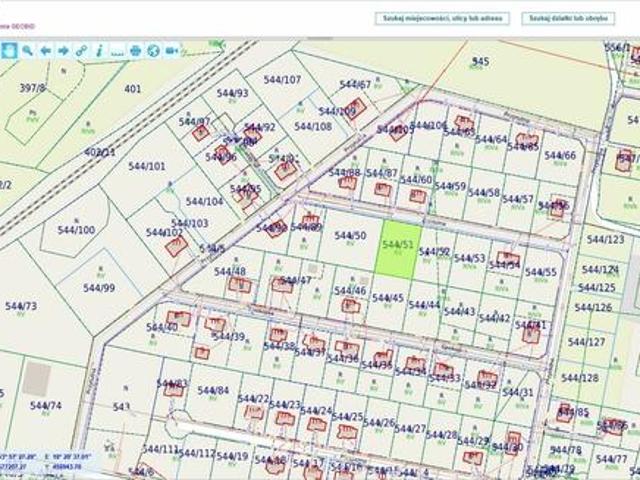
Task: Click parcel label 544/45
Action: (x=388, y=298)
